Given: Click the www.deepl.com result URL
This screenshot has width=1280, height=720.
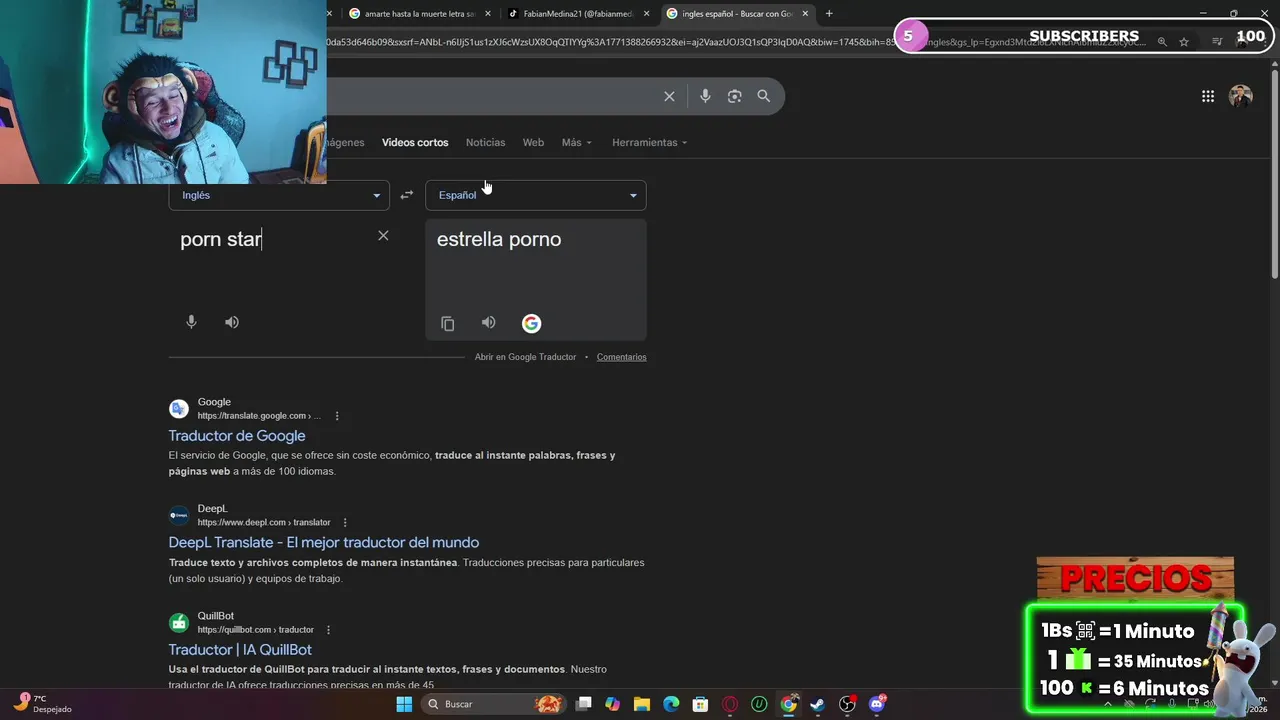Looking at the screenshot, I should pyautogui.click(x=264, y=523).
